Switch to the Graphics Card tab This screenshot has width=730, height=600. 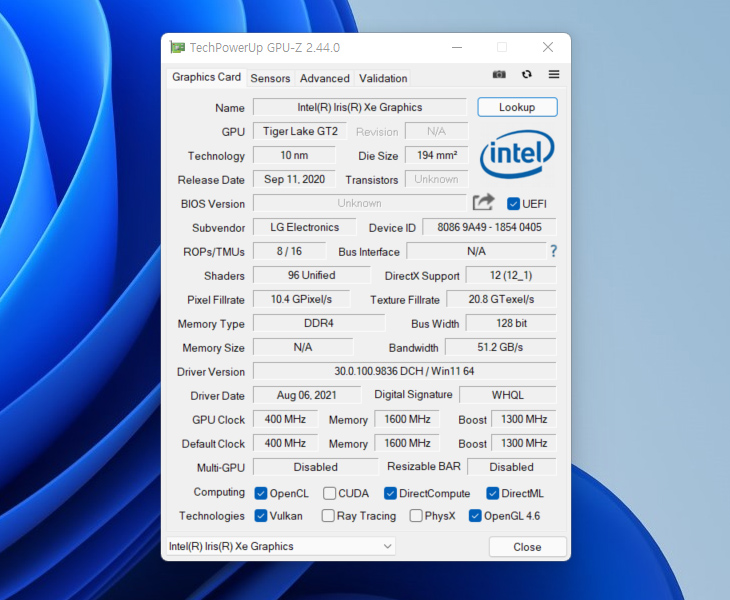click(x=206, y=77)
